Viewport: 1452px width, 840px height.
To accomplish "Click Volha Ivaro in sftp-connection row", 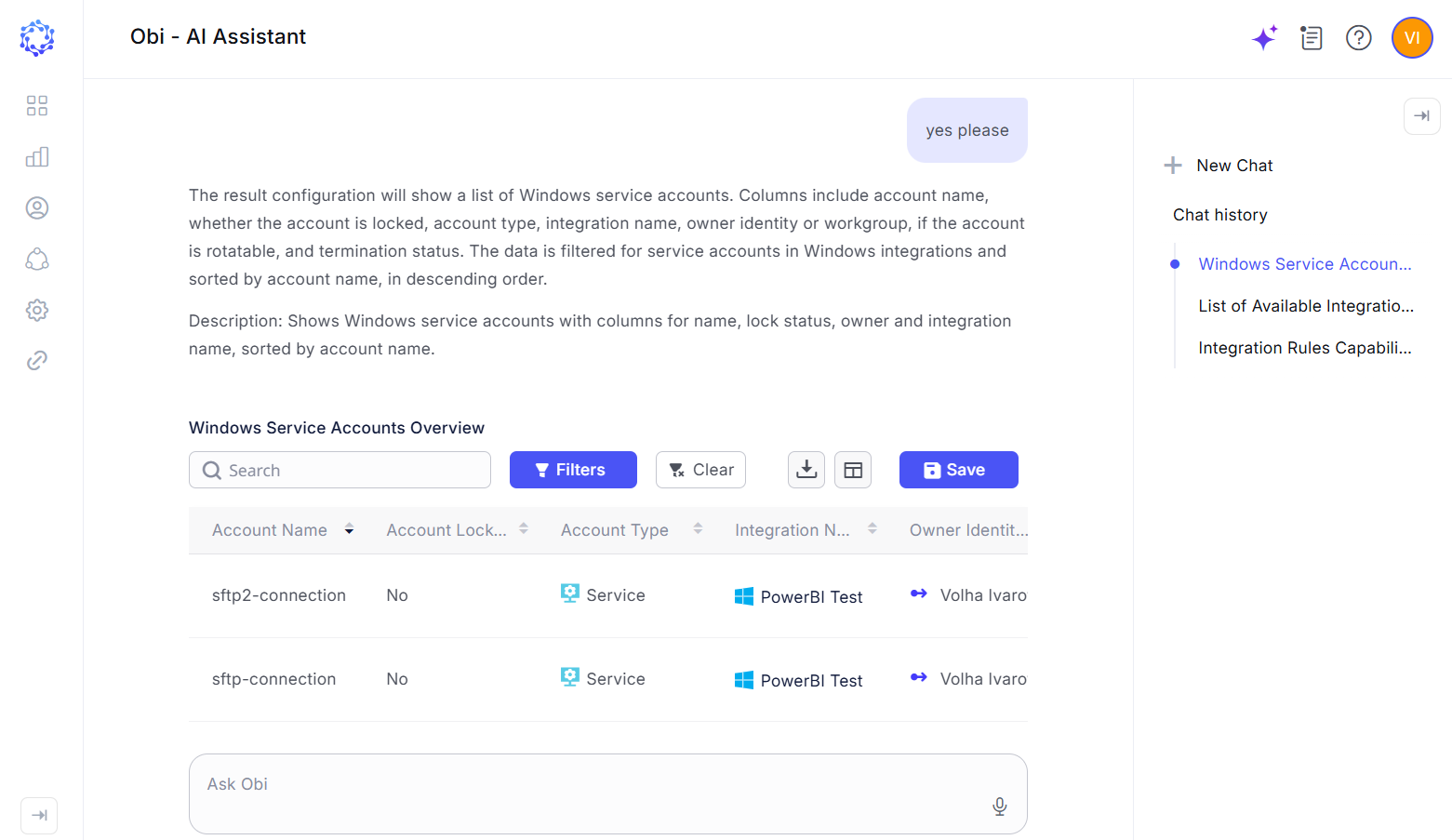I will coord(983,679).
